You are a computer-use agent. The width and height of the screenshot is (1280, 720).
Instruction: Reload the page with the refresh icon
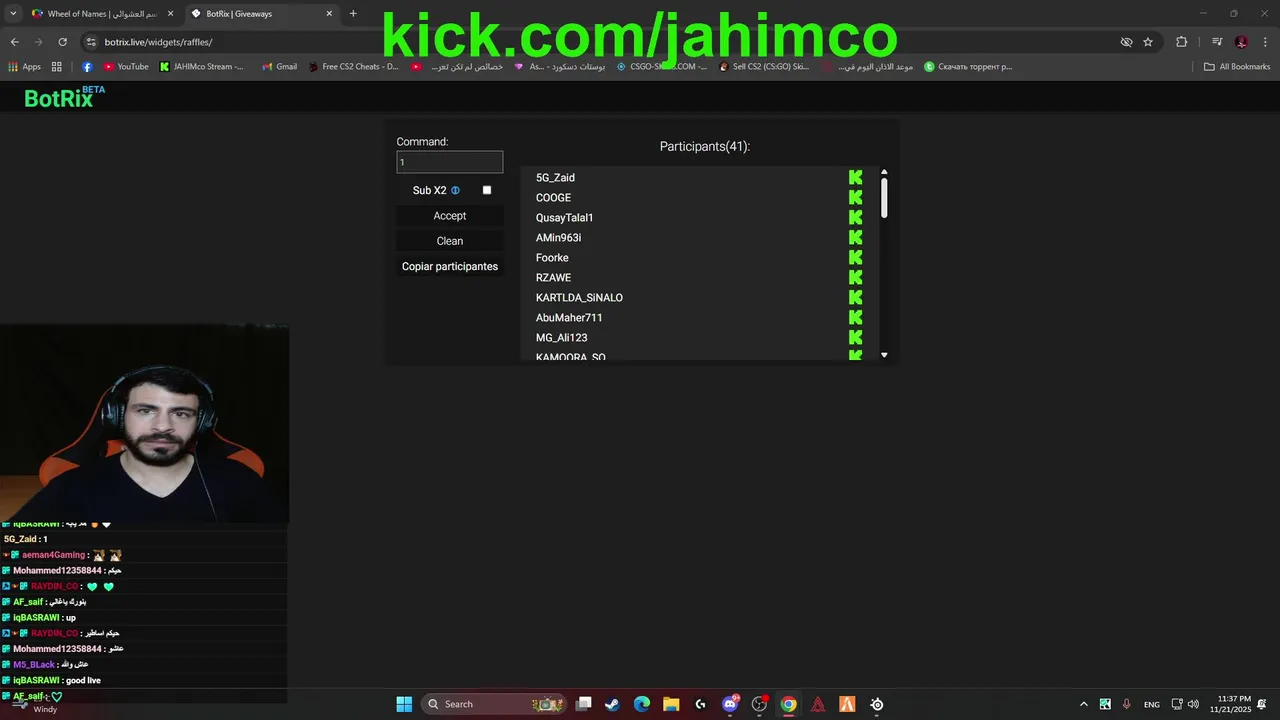(62, 42)
